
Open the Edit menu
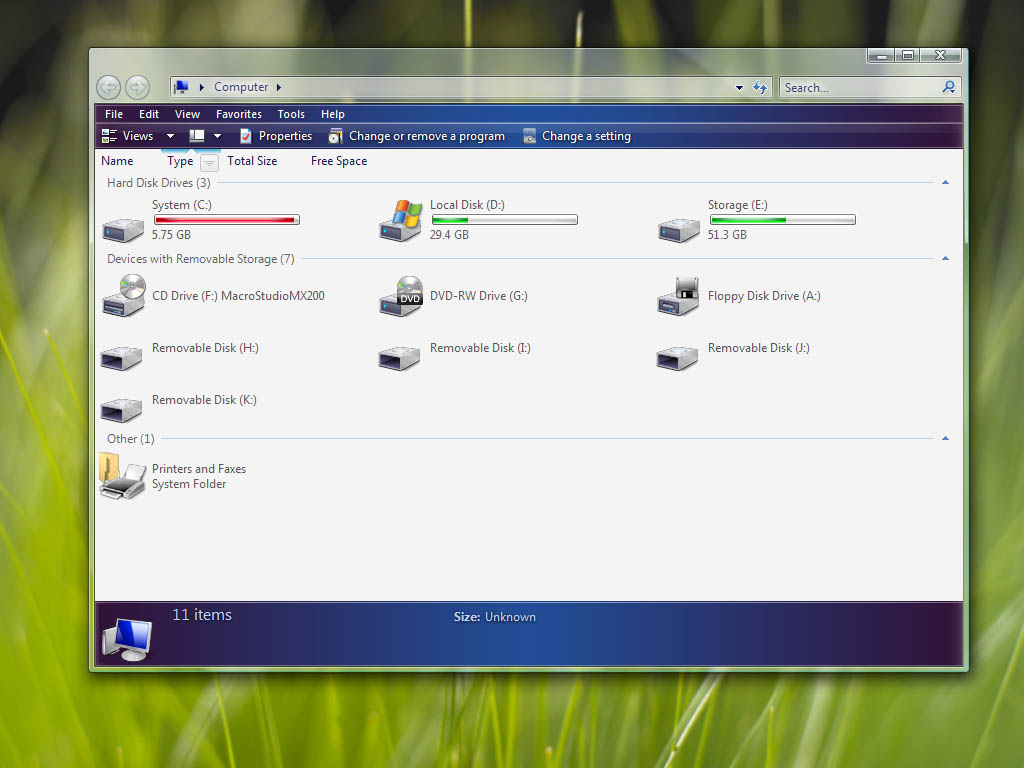tap(149, 114)
